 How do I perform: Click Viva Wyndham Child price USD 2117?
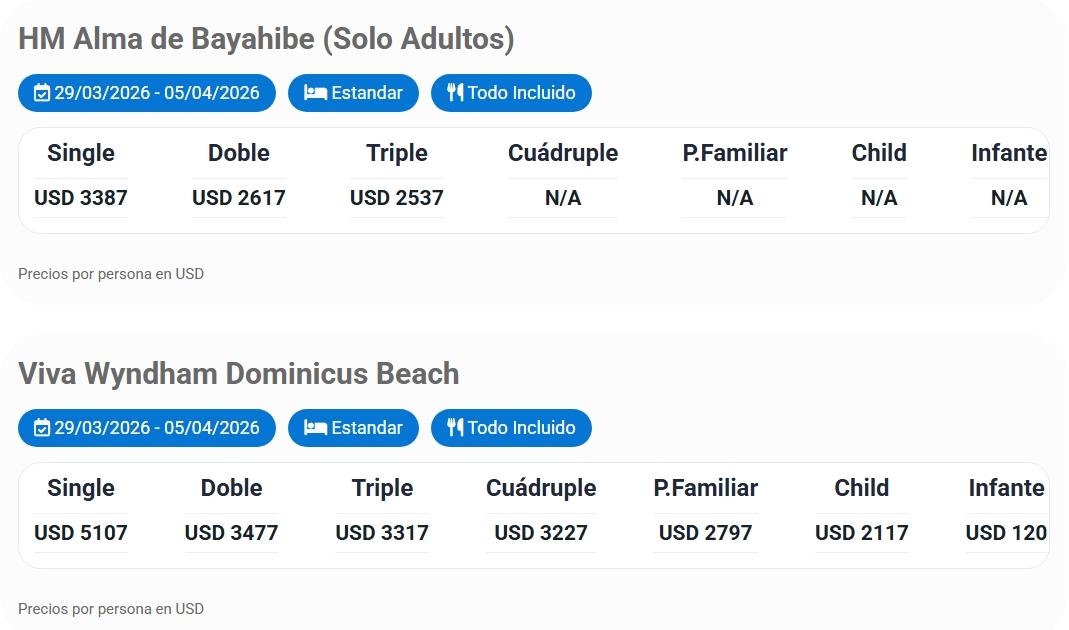click(862, 533)
